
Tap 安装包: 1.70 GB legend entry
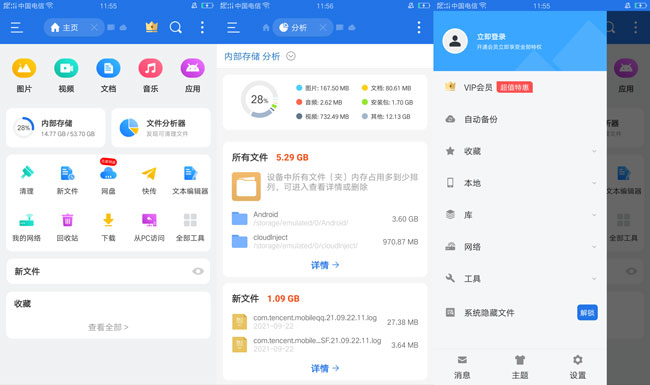point(387,102)
